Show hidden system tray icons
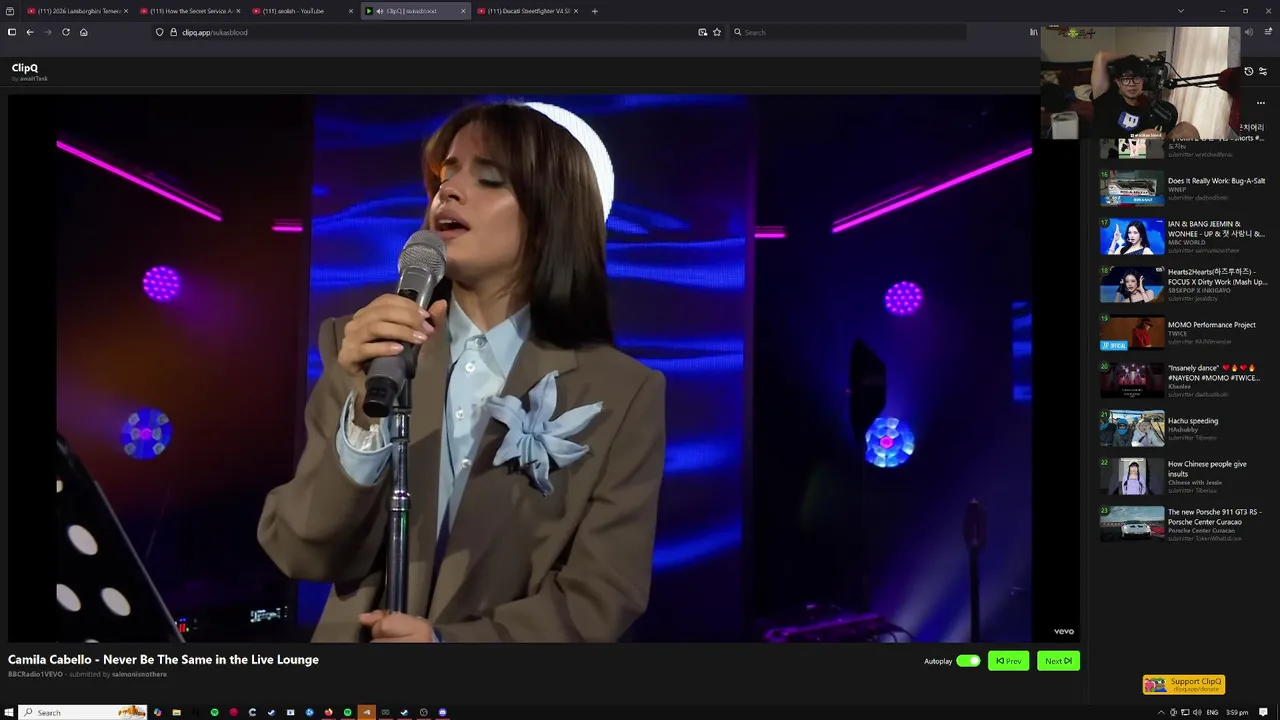 (x=1161, y=712)
